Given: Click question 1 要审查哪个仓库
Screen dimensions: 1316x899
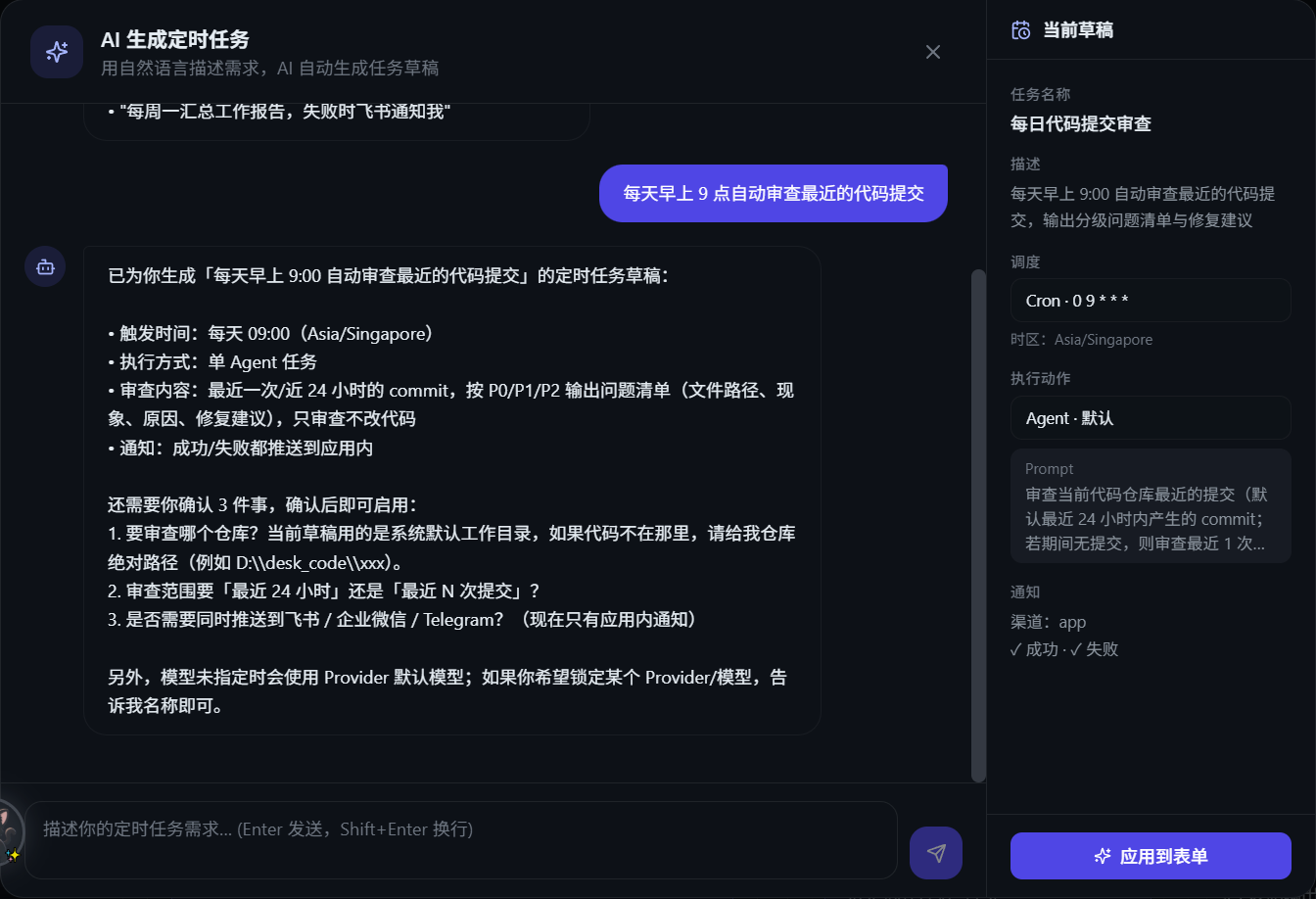Looking at the screenshot, I should (x=451, y=548).
